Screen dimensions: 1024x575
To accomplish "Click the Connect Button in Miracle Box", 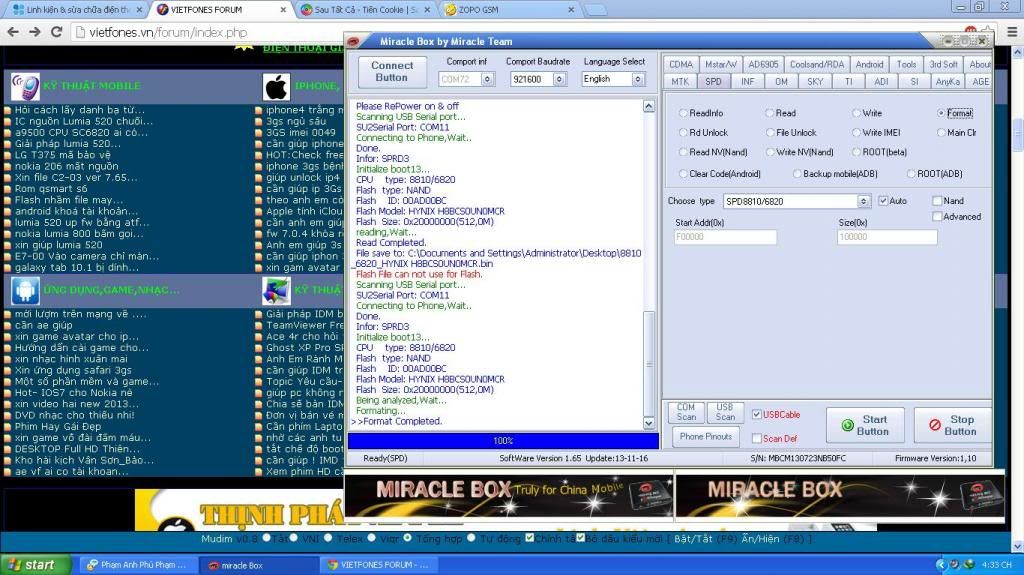I will tap(392, 71).
